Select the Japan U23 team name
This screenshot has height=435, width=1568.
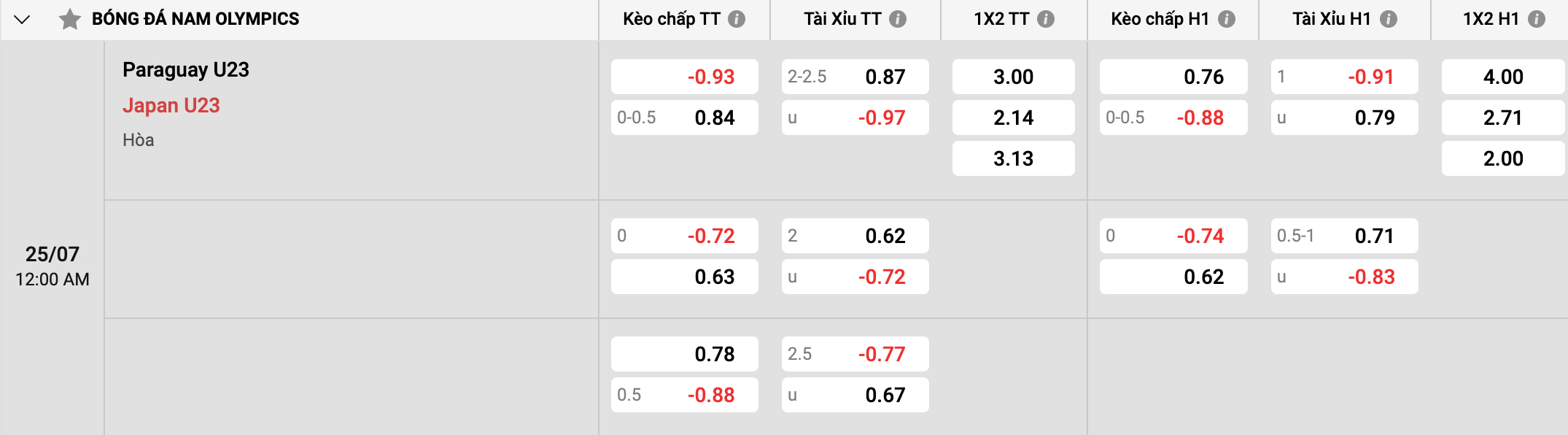(x=171, y=106)
